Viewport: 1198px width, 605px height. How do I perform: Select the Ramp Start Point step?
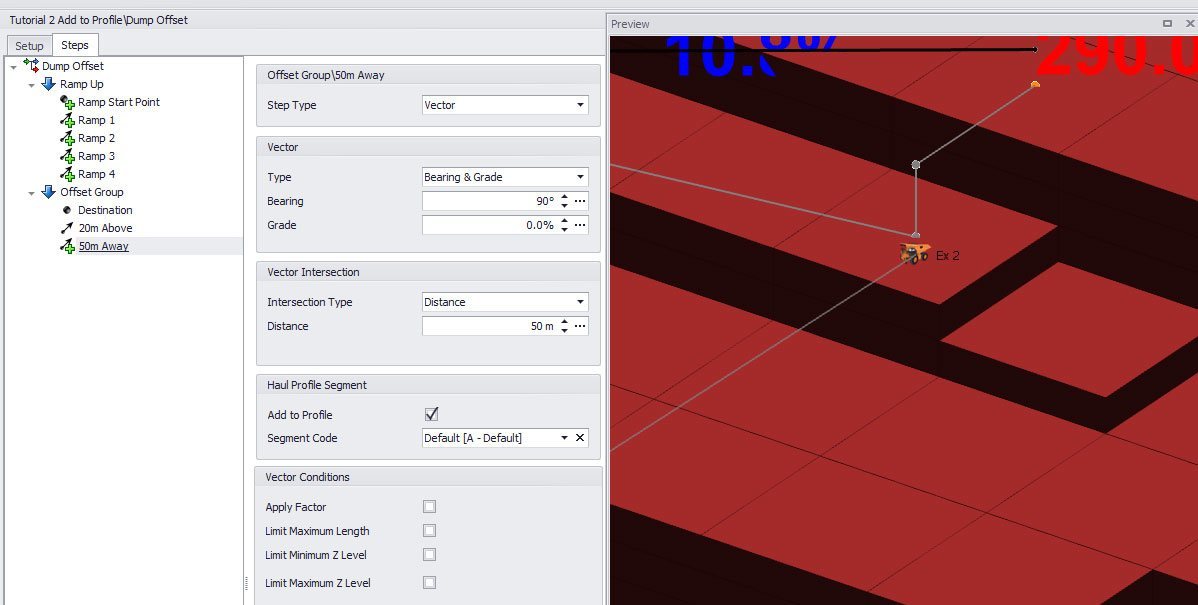[118, 102]
